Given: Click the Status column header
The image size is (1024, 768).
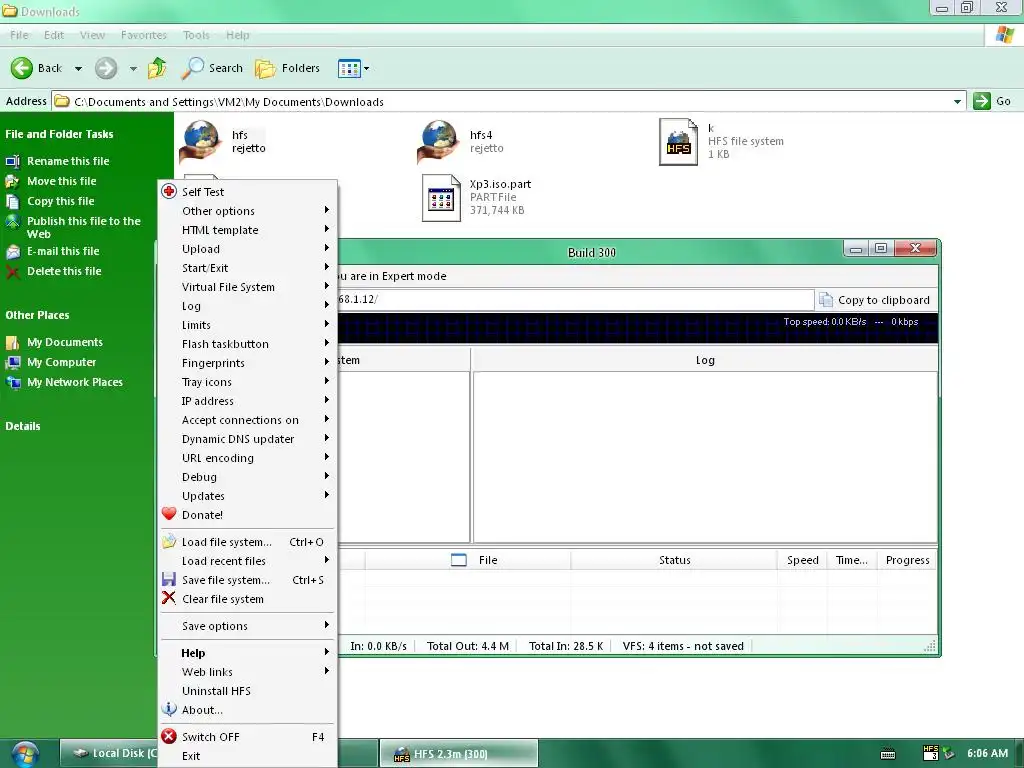Looking at the screenshot, I should (674, 560).
